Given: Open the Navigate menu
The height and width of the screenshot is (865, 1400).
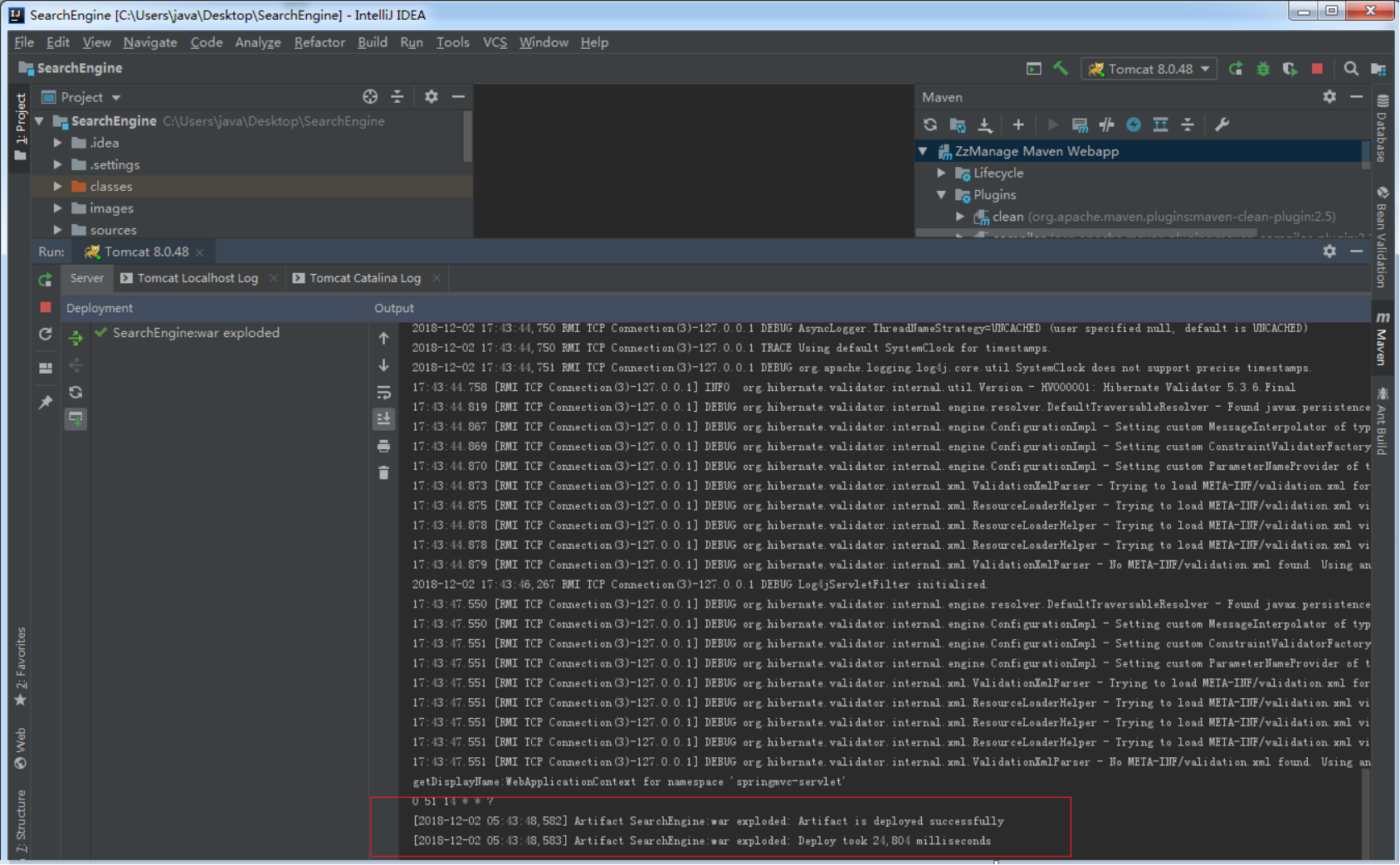Looking at the screenshot, I should pos(150,42).
